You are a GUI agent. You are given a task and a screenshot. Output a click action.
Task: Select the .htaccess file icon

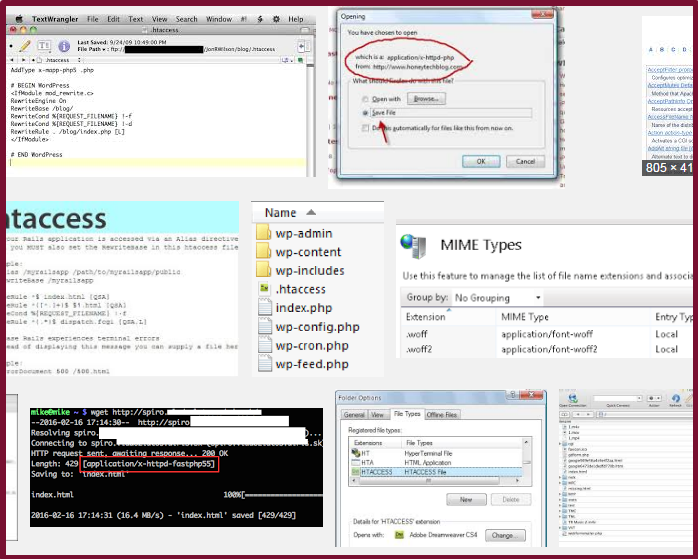click(264, 289)
